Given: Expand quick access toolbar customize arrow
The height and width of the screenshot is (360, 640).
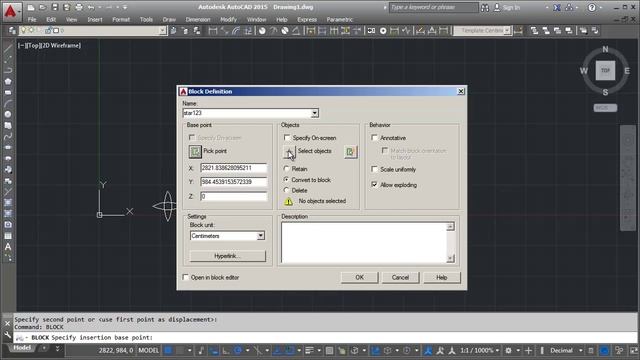Looking at the screenshot, I should 125,7.
